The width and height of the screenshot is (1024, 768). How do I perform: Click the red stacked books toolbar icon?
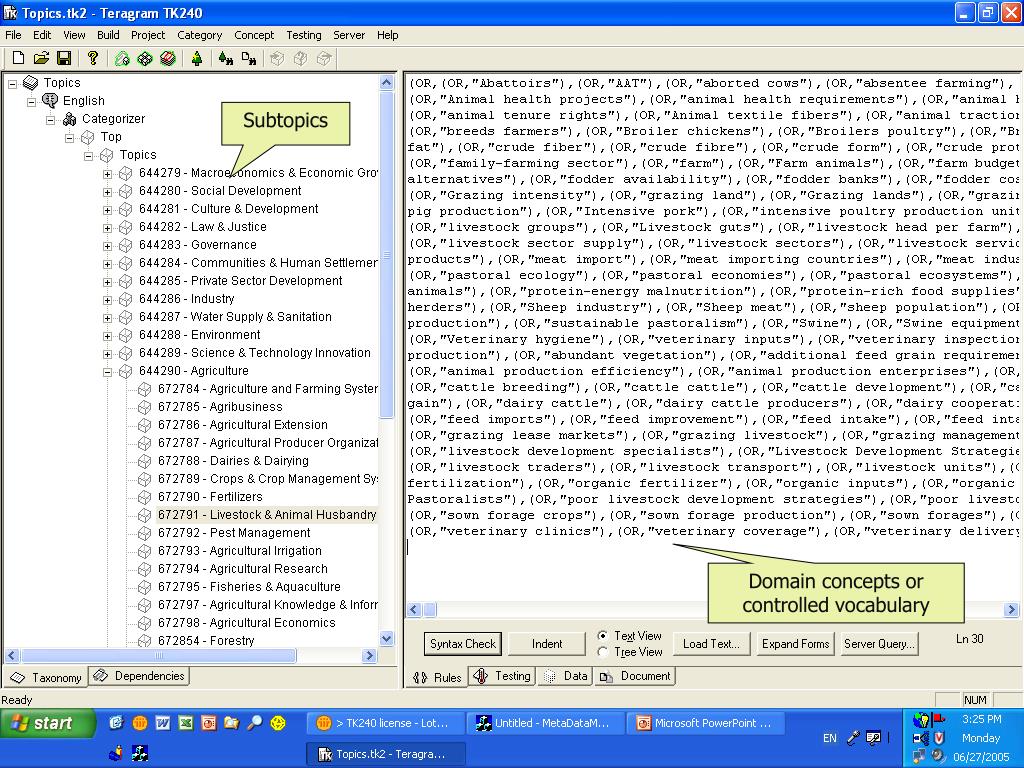[x=168, y=59]
